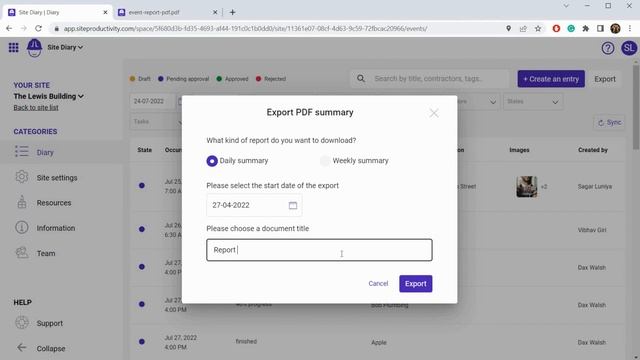Open the image thumbnail in first row

point(527,187)
